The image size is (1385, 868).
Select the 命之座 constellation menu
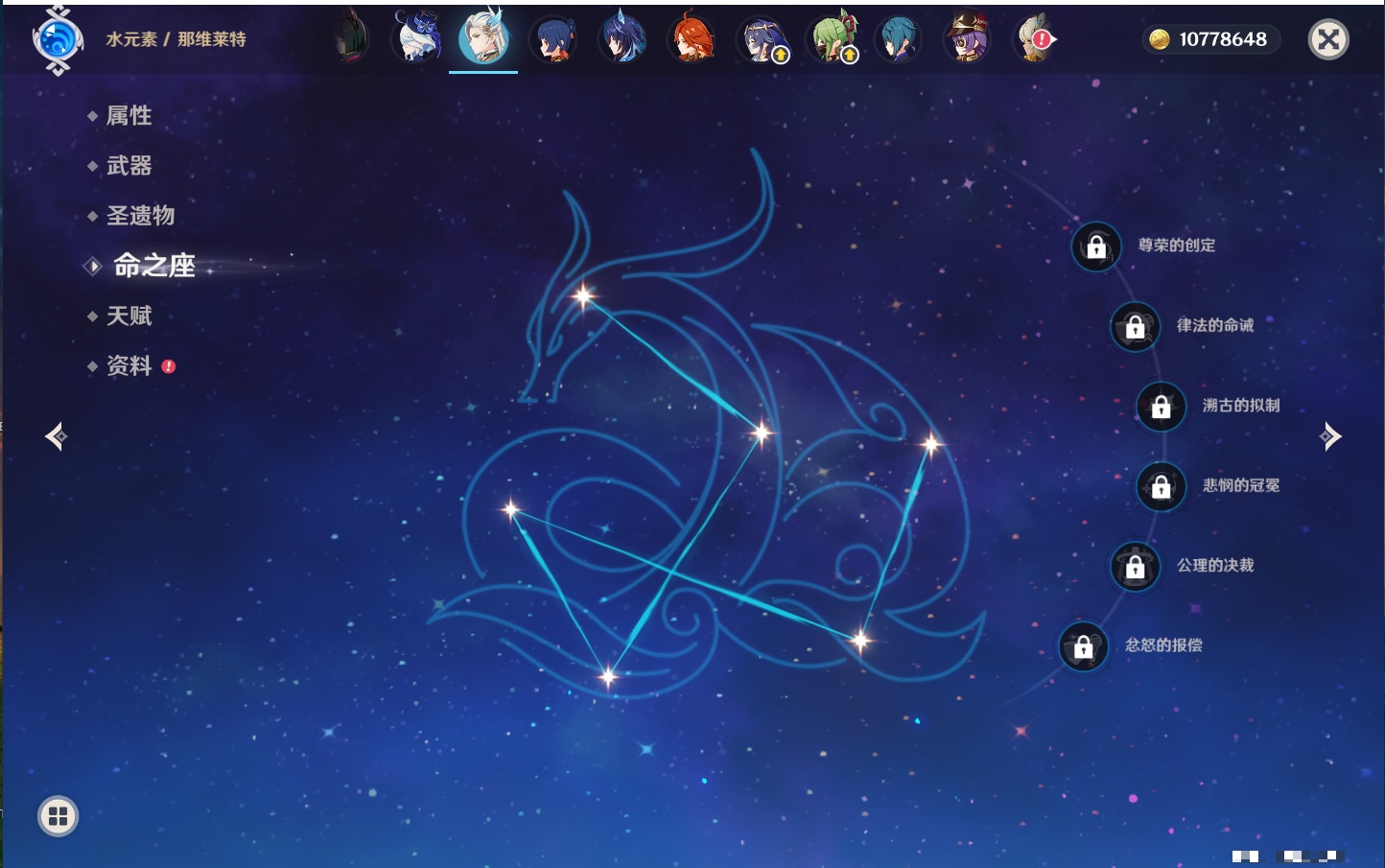(153, 266)
